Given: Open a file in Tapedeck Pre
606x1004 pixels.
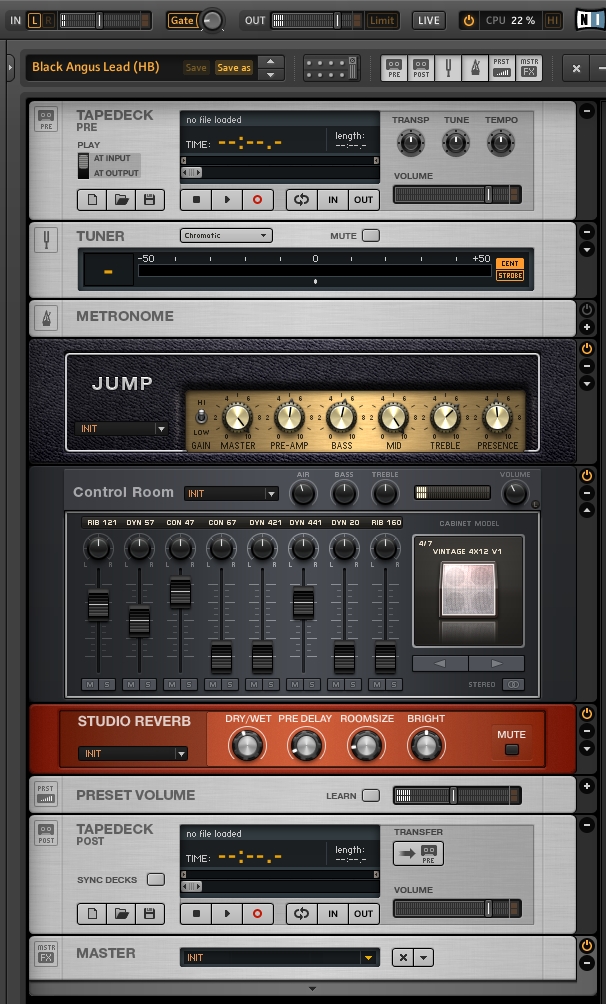Looking at the screenshot, I should (121, 200).
